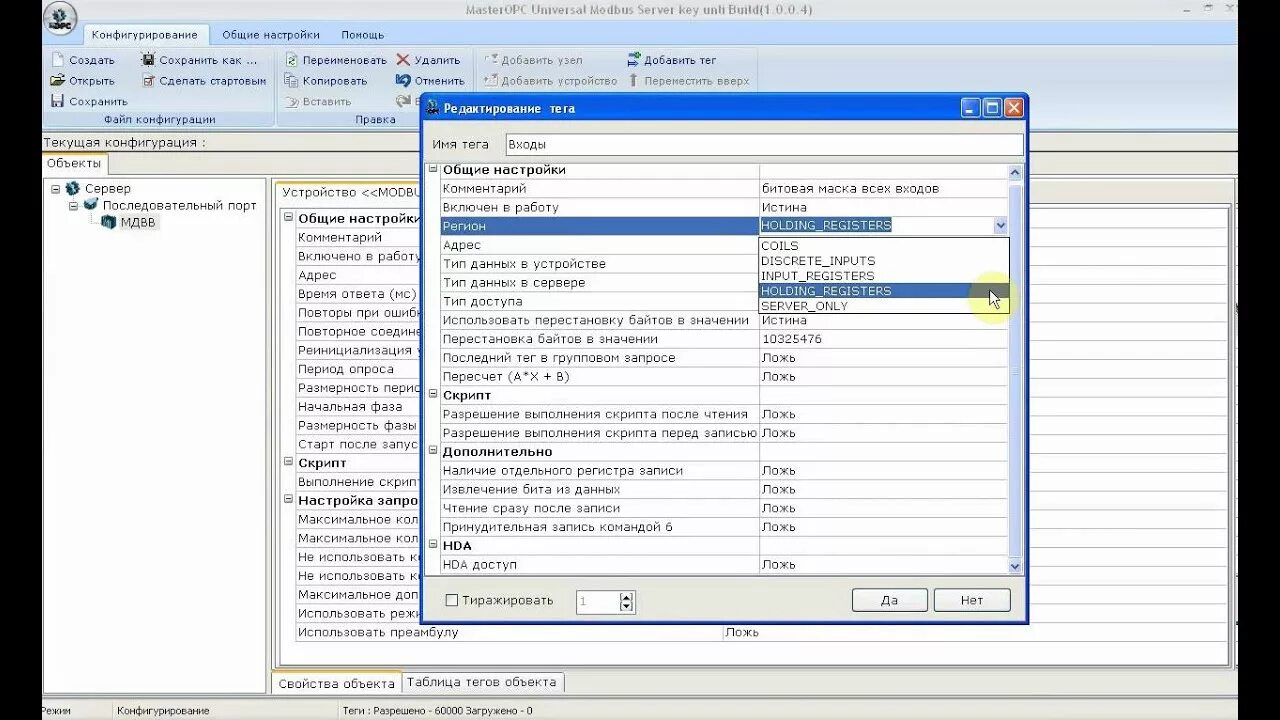The width and height of the screenshot is (1280, 720).
Task: Click Извлечение бита из данных row
Action: click(724, 489)
